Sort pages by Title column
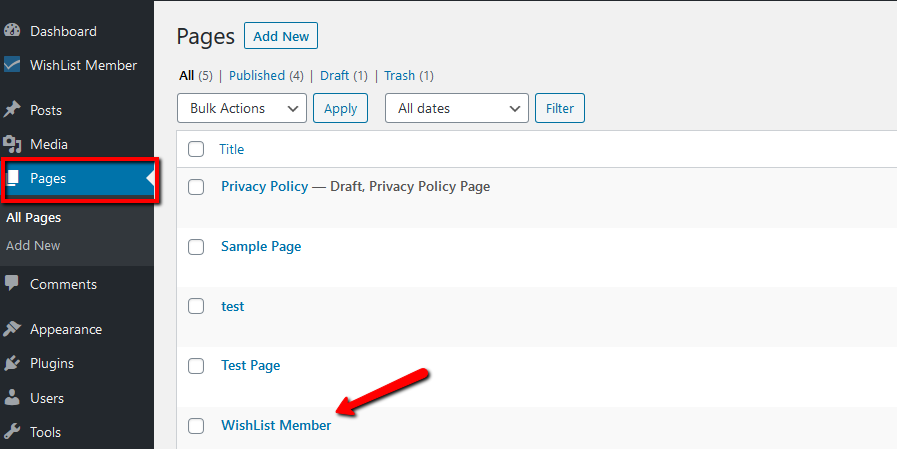 point(231,149)
